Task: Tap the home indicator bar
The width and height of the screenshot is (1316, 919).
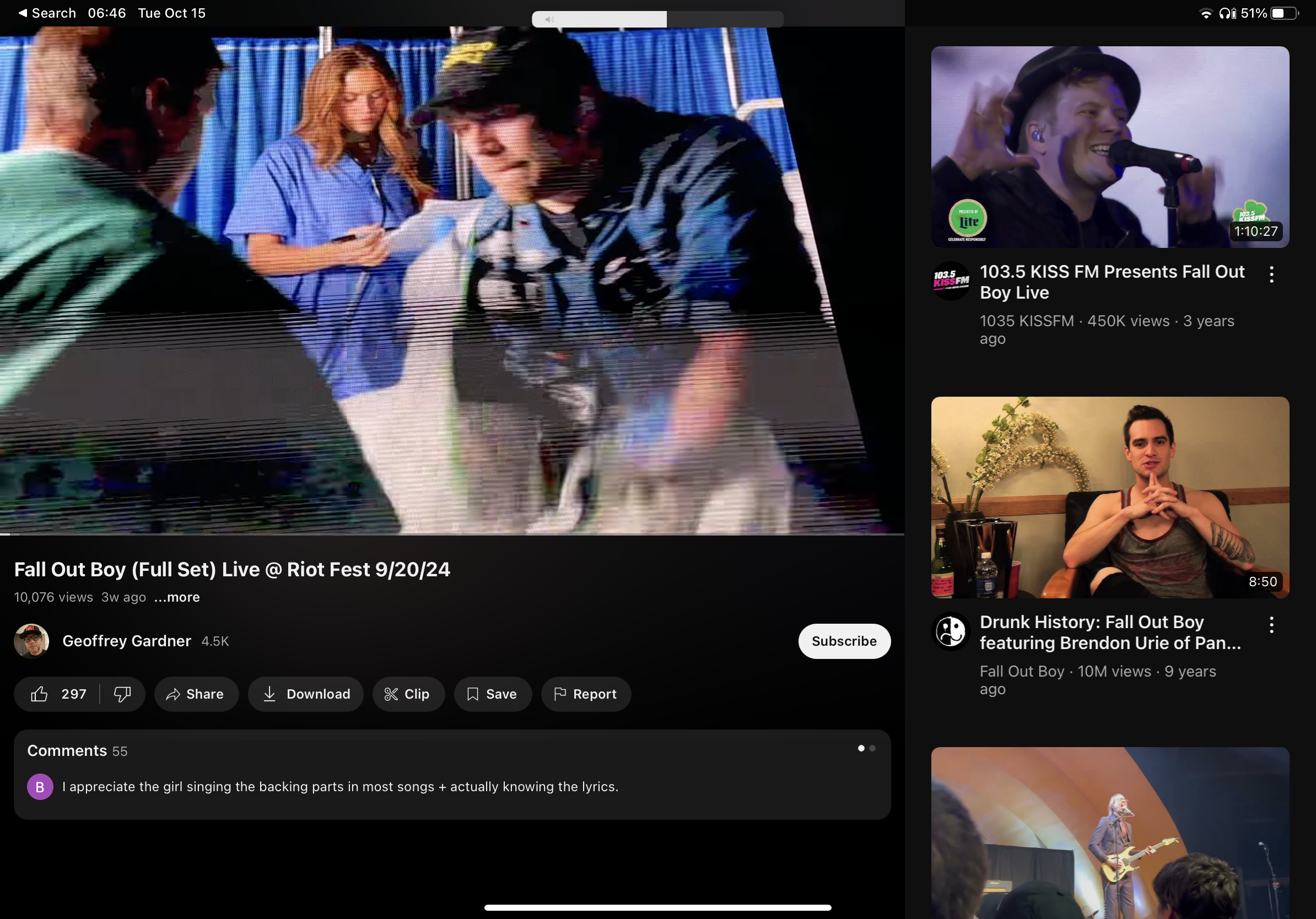Action: (657, 907)
